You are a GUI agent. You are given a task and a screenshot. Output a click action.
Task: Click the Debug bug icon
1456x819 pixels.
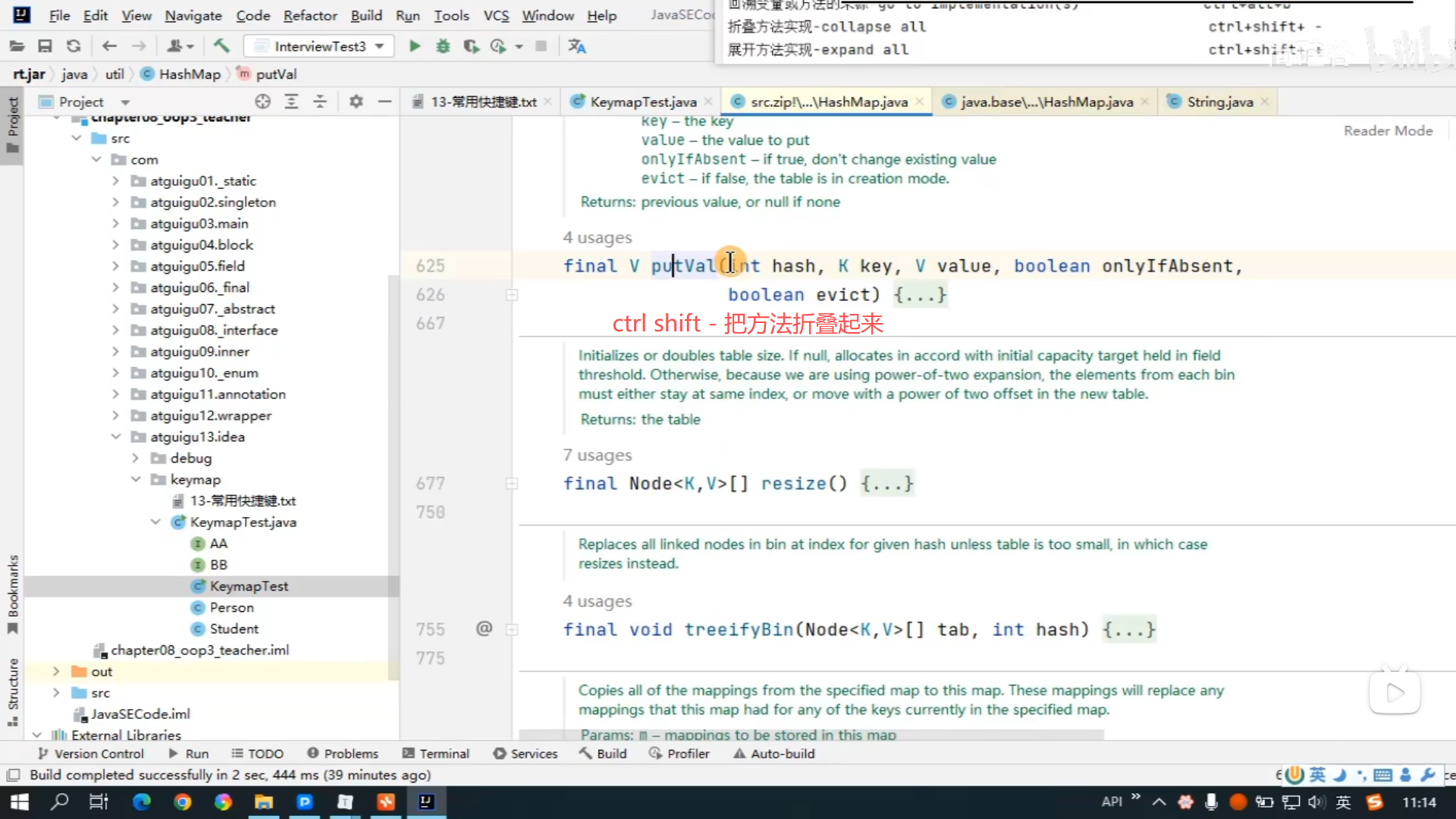tap(443, 46)
